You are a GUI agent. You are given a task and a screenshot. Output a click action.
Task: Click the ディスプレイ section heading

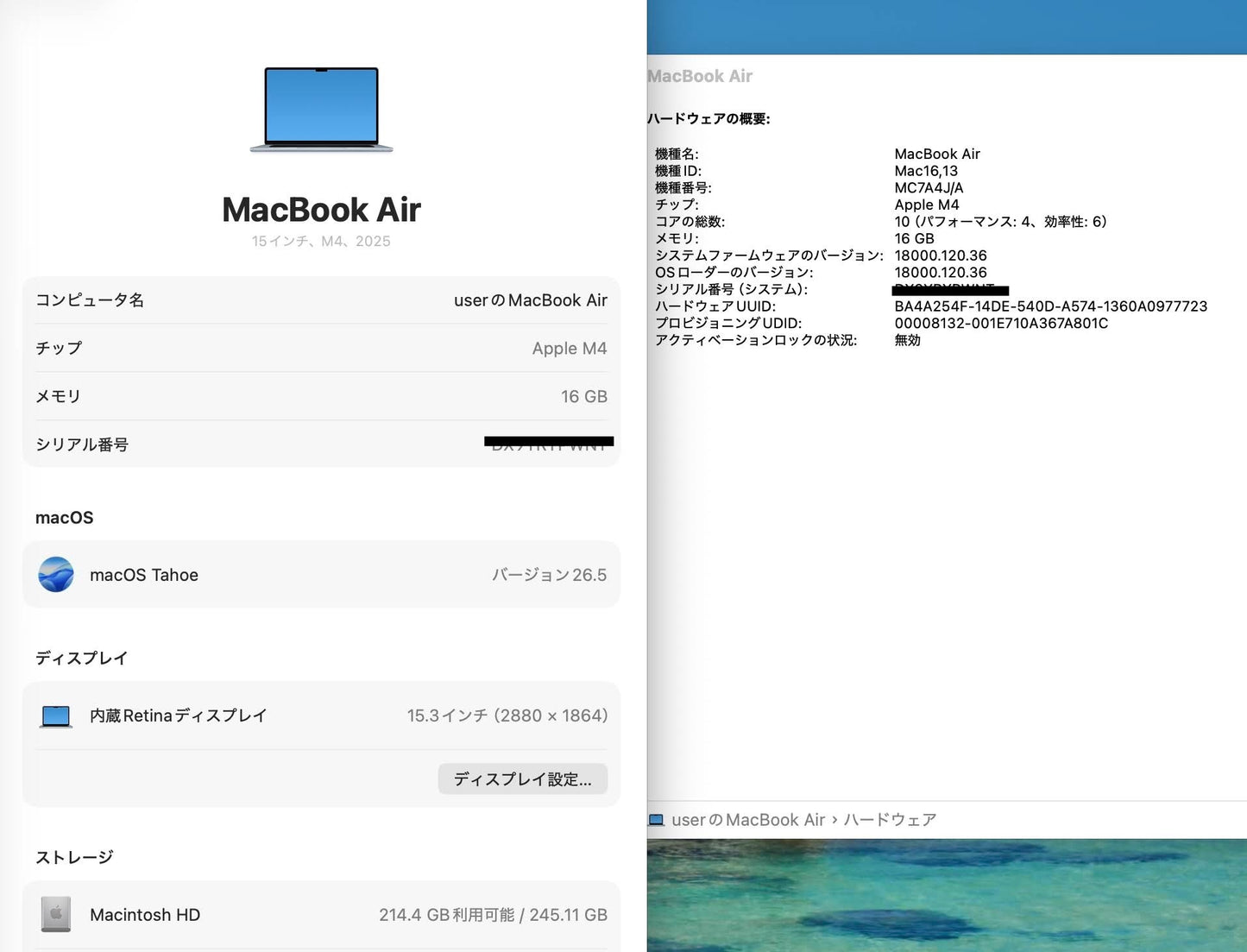coord(82,659)
